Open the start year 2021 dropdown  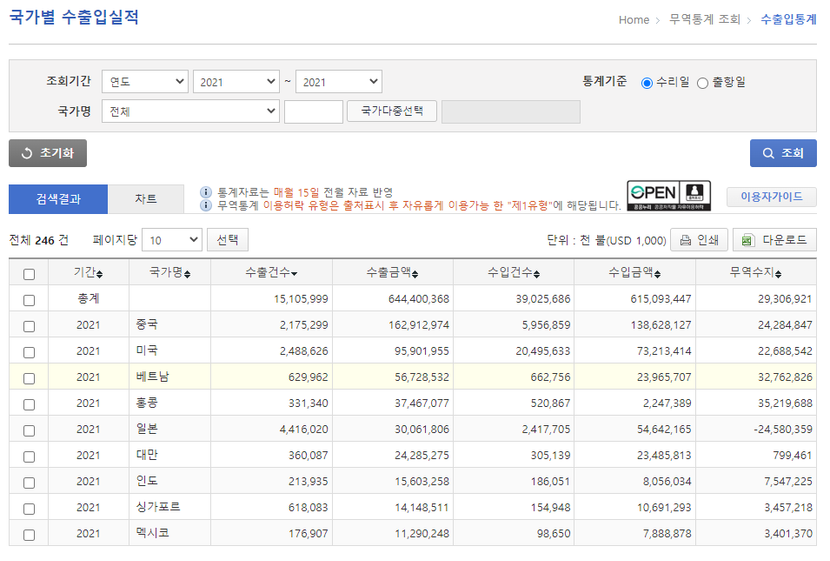coord(236,82)
